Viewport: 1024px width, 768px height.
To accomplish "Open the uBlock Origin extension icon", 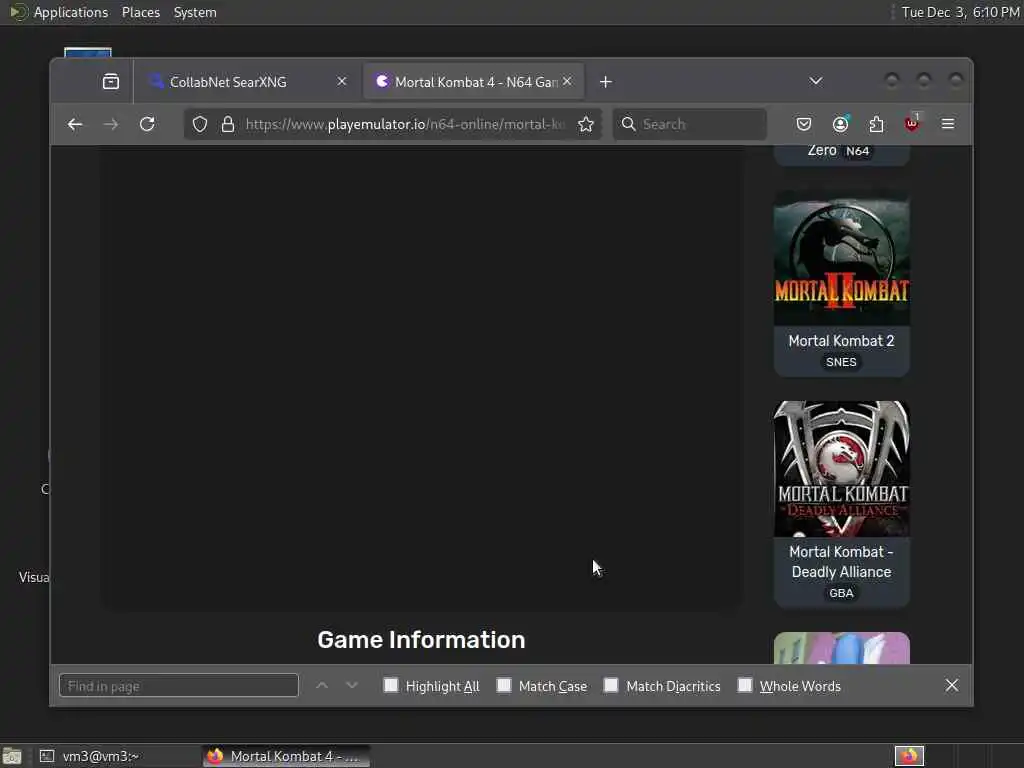I will tap(912, 123).
